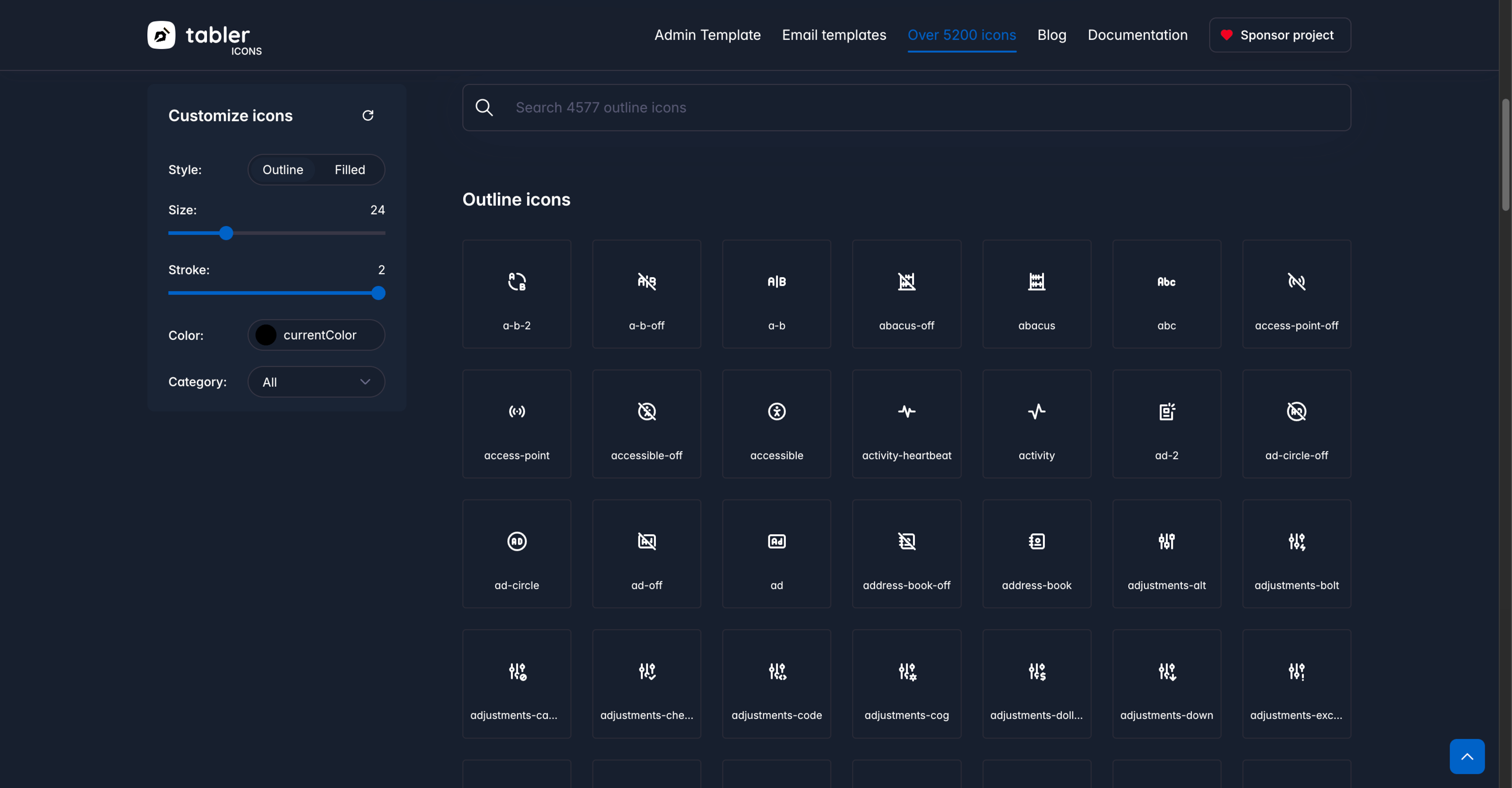
Task: Click the ad-circle icon
Action: click(x=517, y=553)
